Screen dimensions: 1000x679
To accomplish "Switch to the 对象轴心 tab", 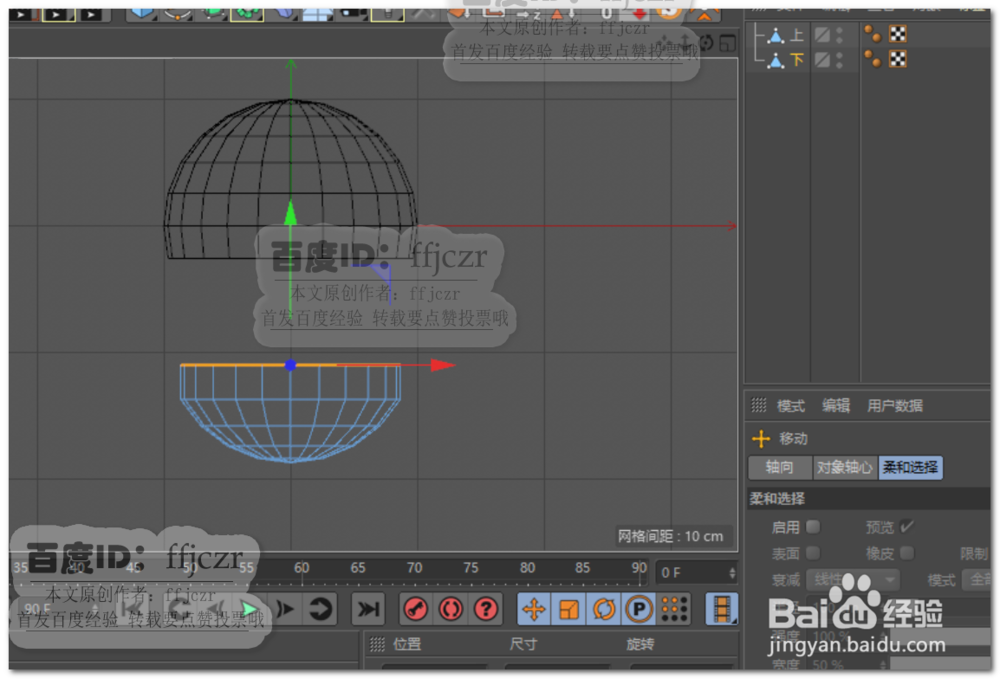I will (844, 467).
